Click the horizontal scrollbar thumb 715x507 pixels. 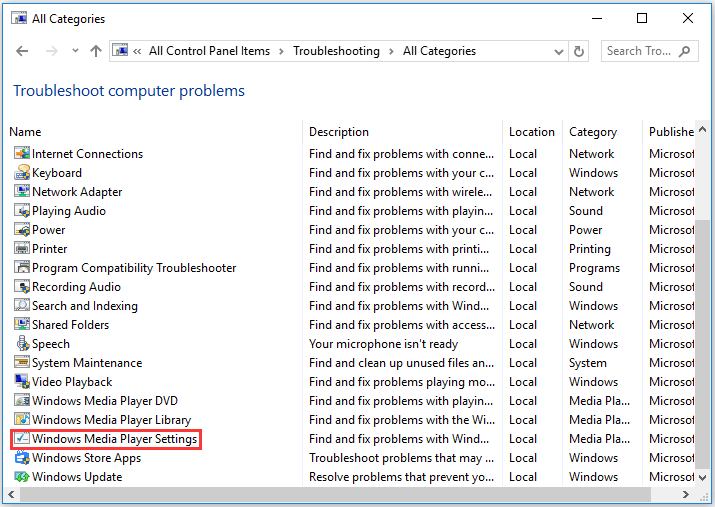coord(335,494)
